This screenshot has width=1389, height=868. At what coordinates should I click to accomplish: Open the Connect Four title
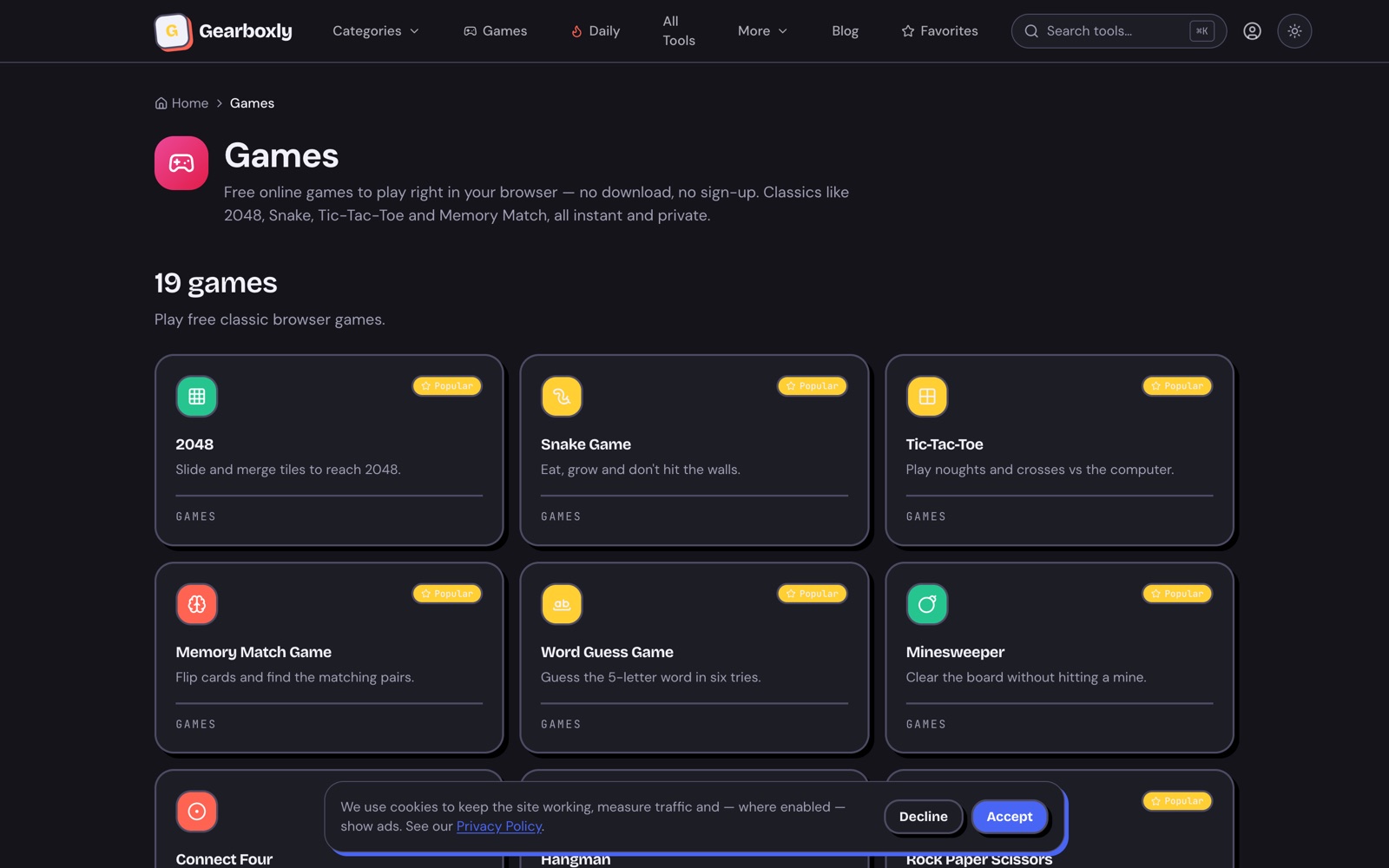224,859
